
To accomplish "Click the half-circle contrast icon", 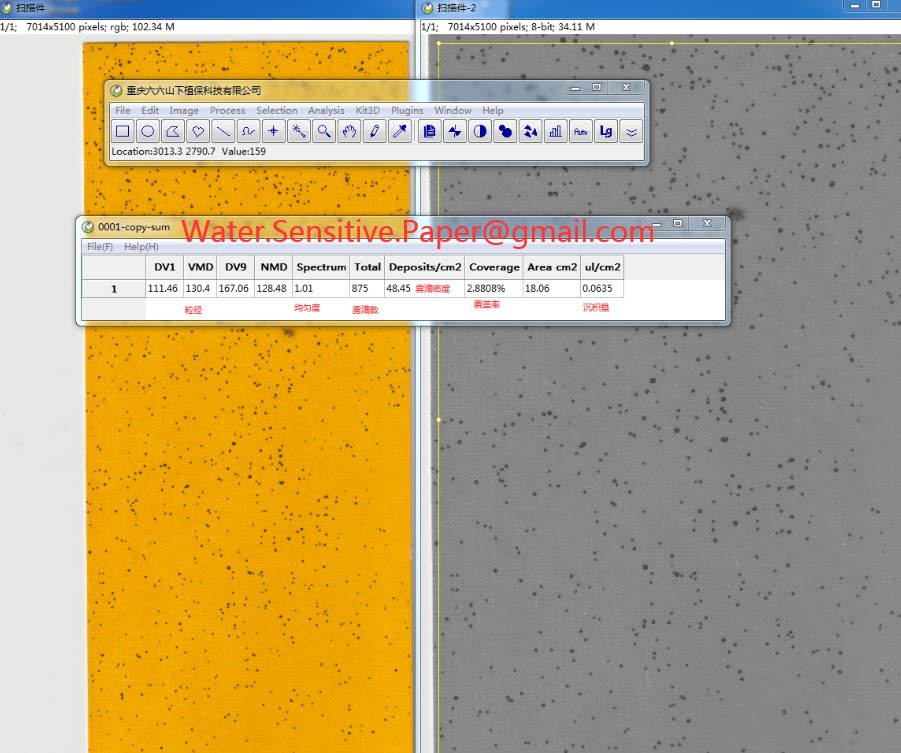I will tap(480, 132).
